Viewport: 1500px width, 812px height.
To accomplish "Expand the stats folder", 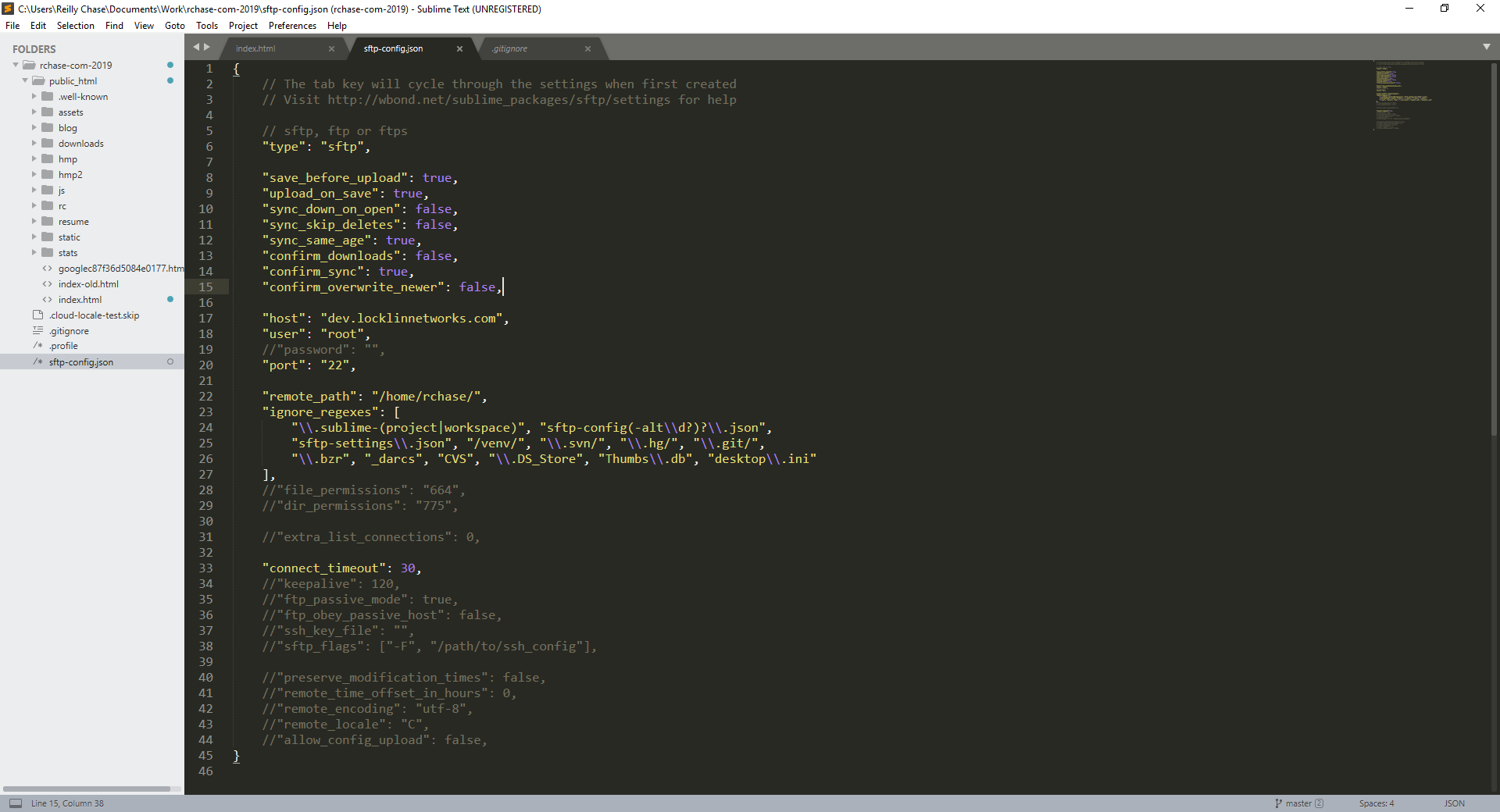I will [x=34, y=252].
